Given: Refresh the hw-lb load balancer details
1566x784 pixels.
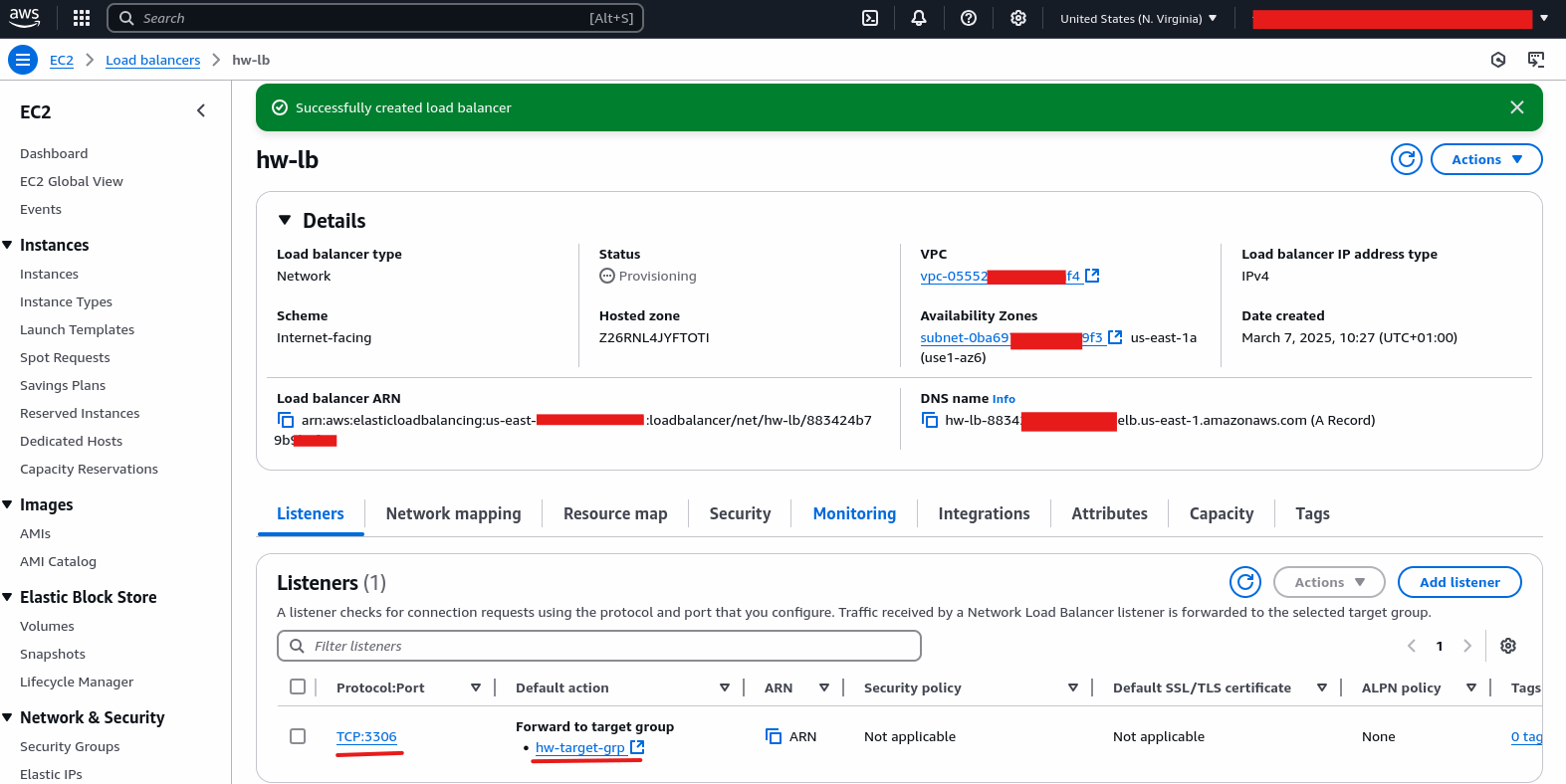Looking at the screenshot, I should coord(1407,159).
